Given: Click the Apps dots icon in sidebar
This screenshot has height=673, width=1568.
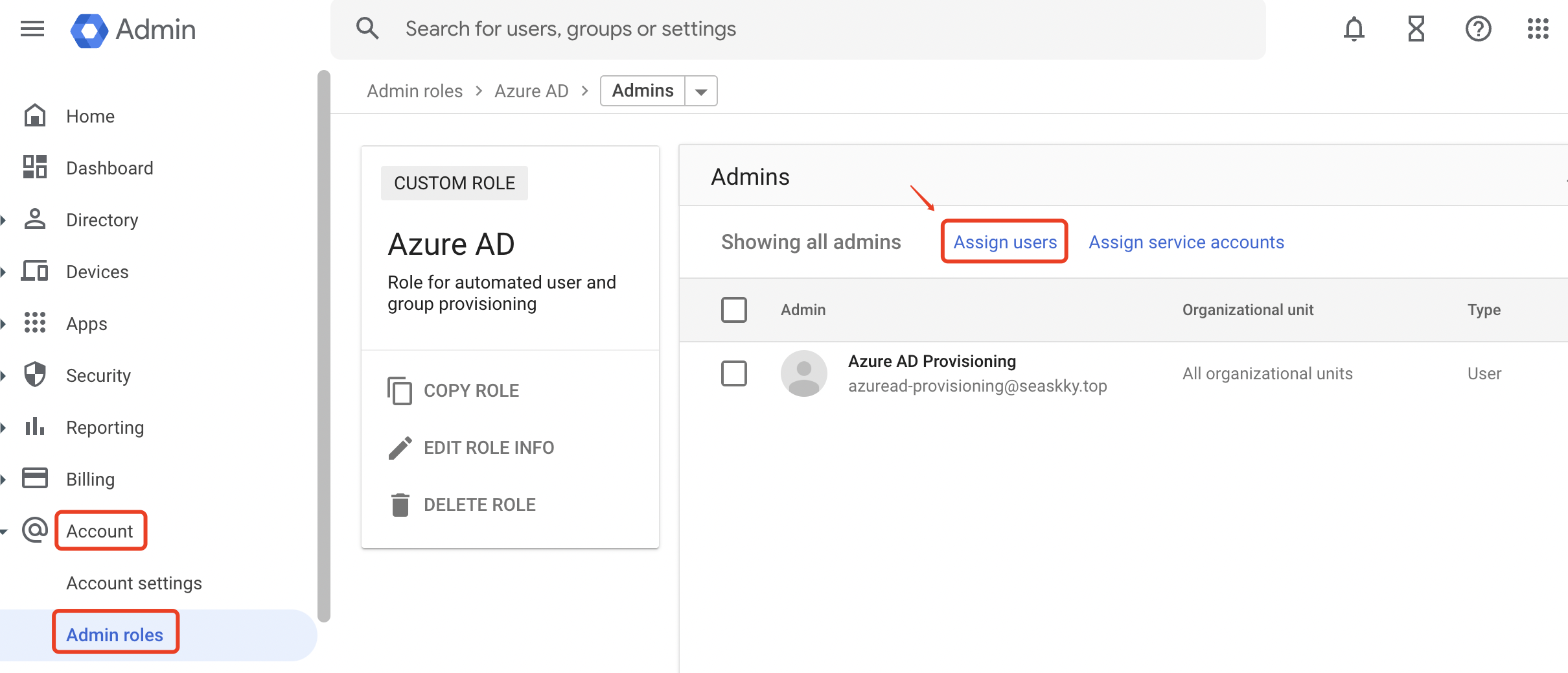Looking at the screenshot, I should tap(35, 322).
